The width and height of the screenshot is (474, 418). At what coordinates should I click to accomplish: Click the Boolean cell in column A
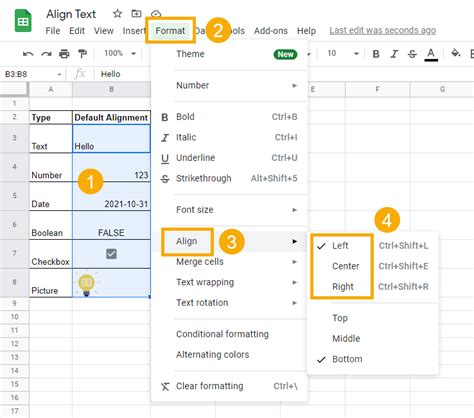click(x=51, y=225)
